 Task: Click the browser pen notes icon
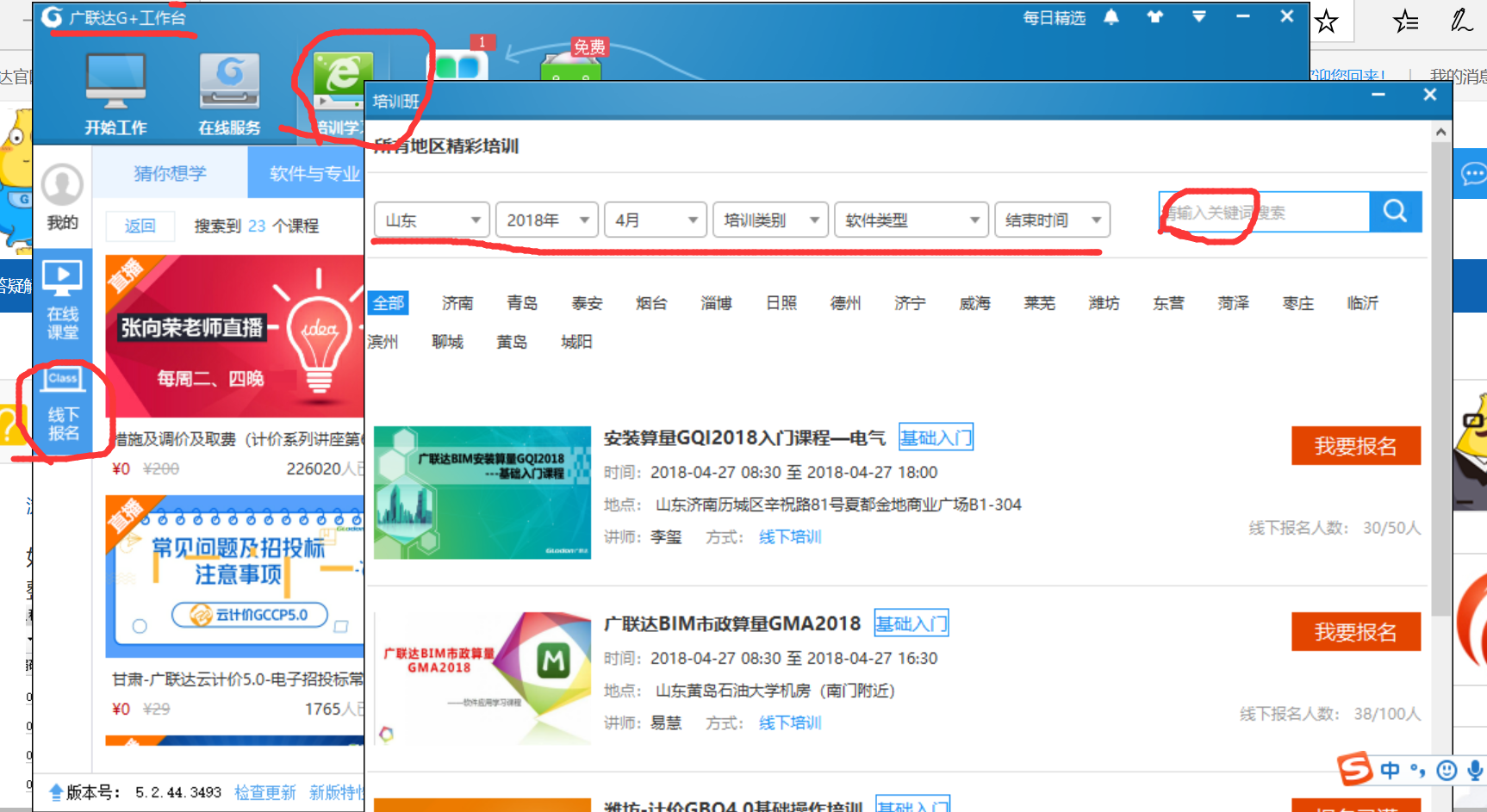coord(1461,21)
